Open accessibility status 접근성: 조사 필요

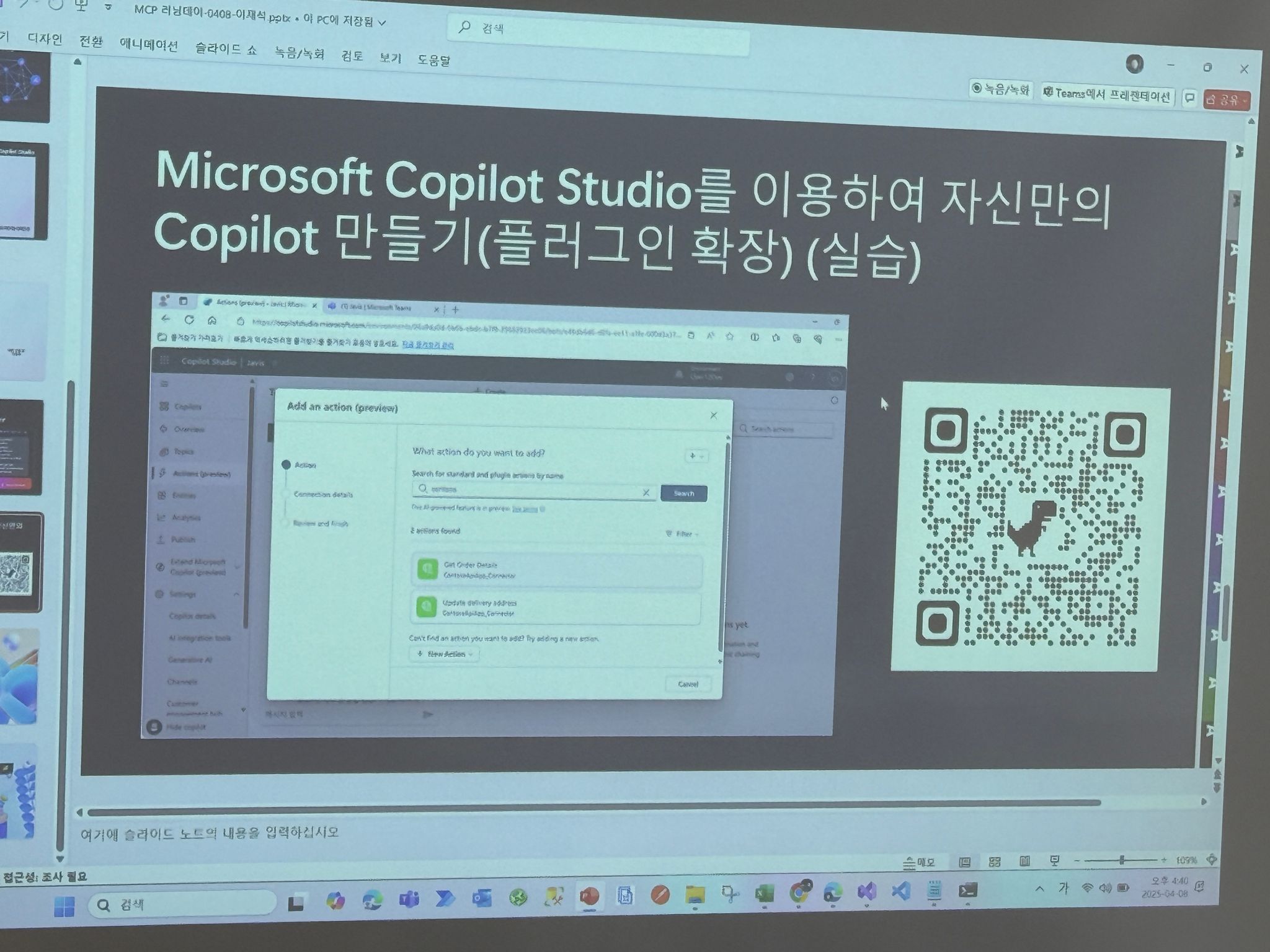click(x=45, y=876)
